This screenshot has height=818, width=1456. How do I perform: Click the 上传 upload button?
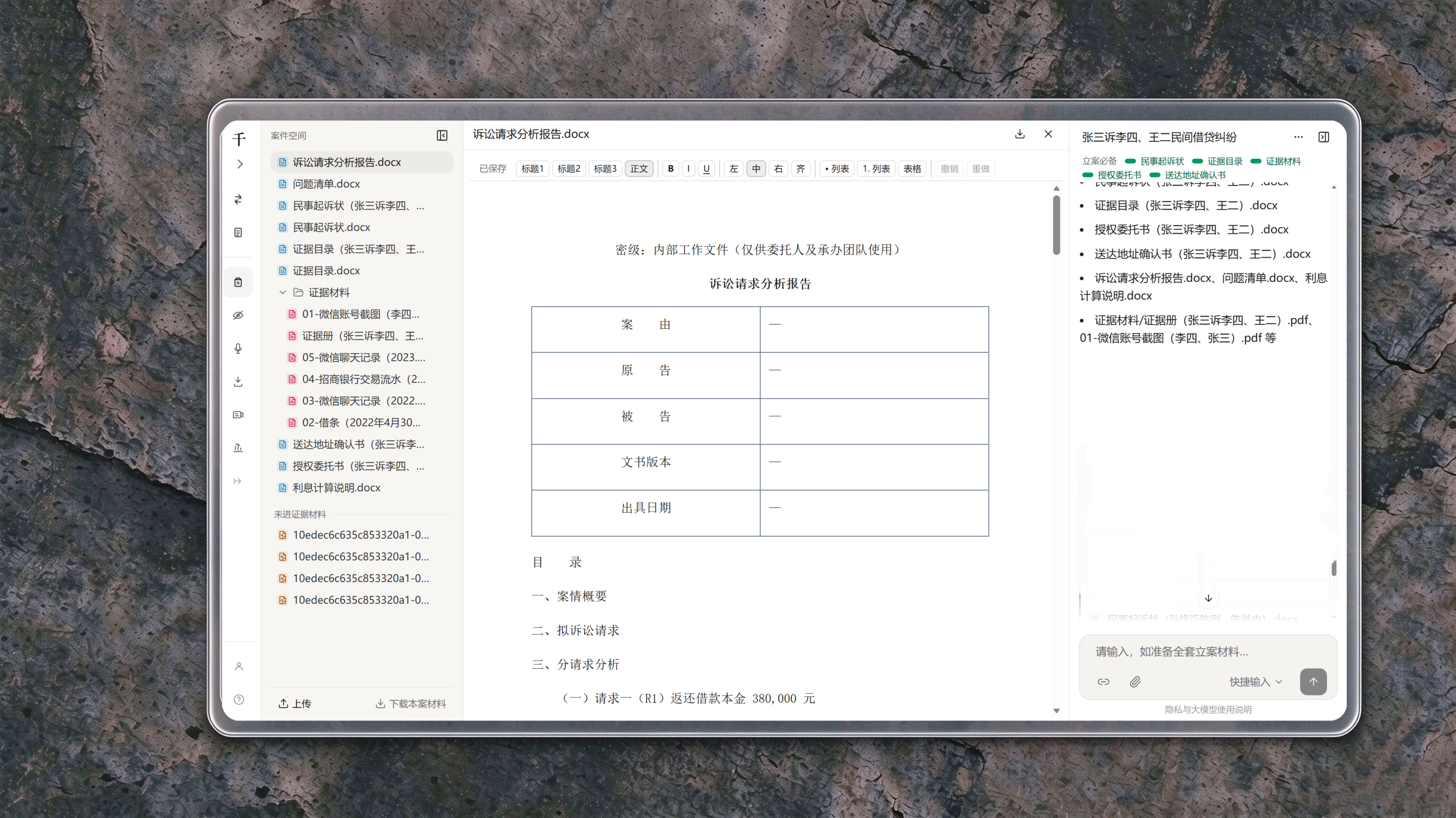point(294,703)
